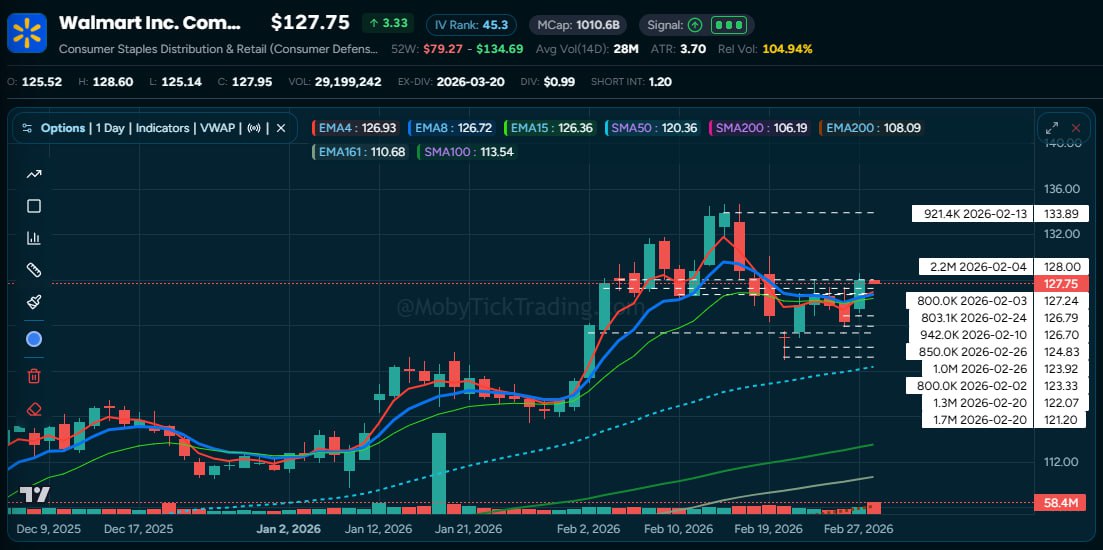Click the TradingView logo on chart
This screenshot has height=550, width=1103.
click(34, 494)
